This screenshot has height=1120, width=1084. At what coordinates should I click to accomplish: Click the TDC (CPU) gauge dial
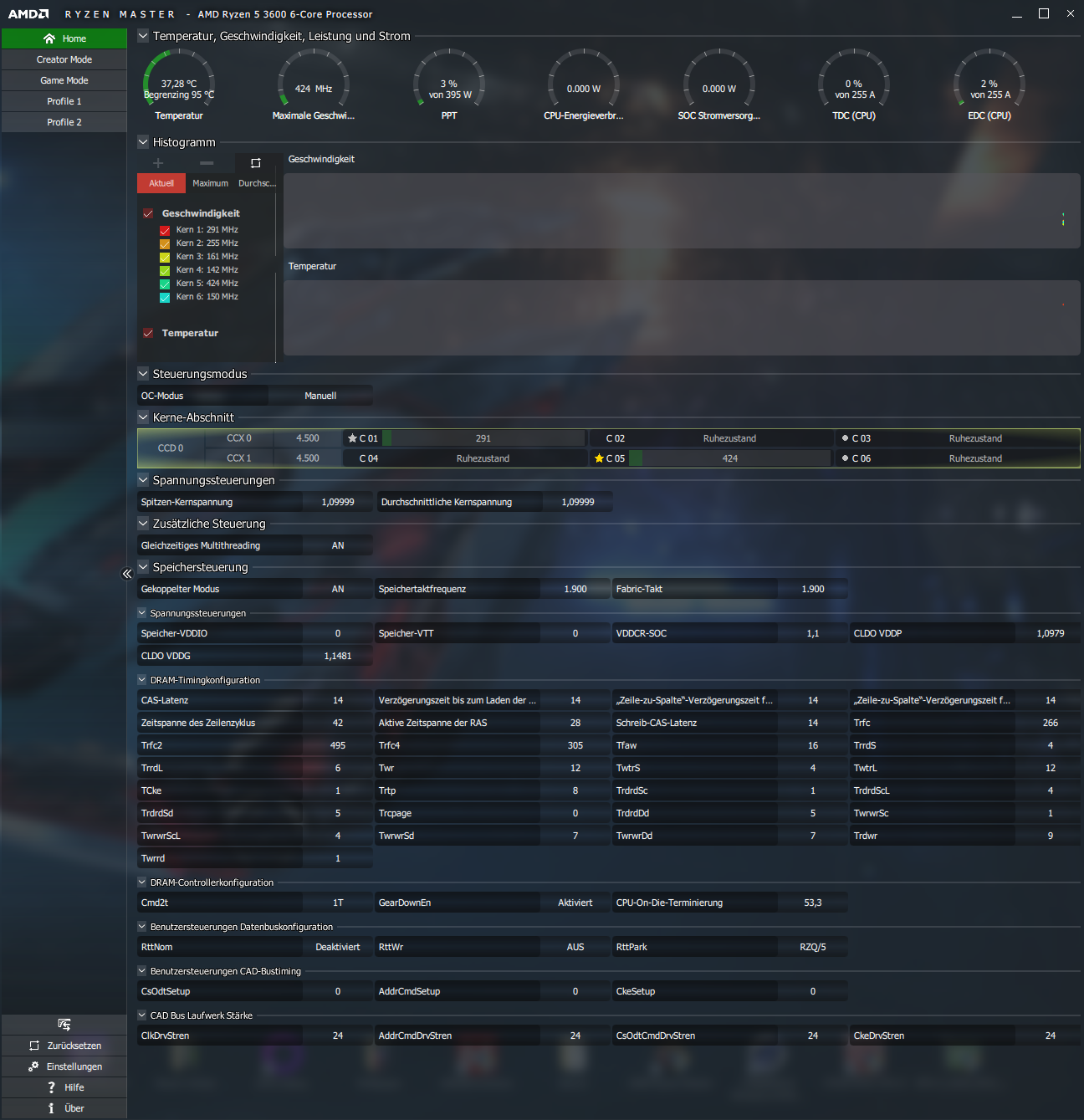pyautogui.click(x=854, y=79)
